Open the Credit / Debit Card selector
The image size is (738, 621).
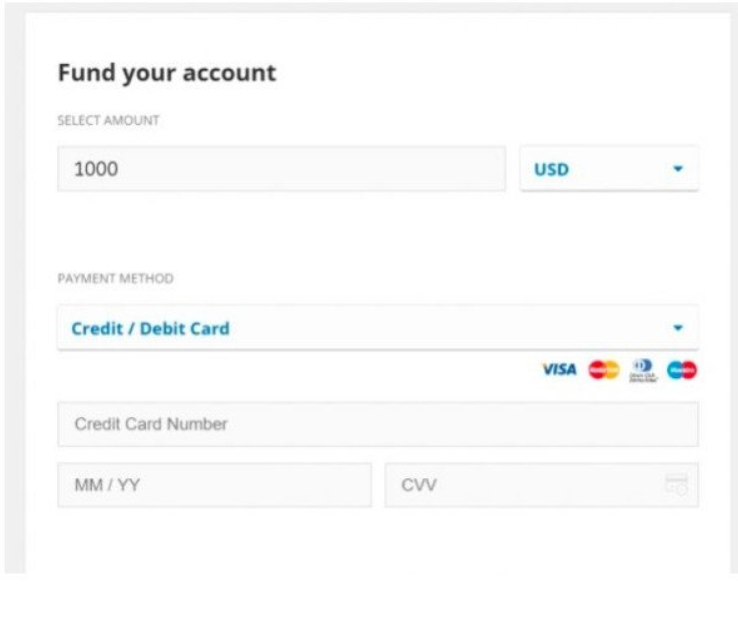pyautogui.click(x=378, y=328)
